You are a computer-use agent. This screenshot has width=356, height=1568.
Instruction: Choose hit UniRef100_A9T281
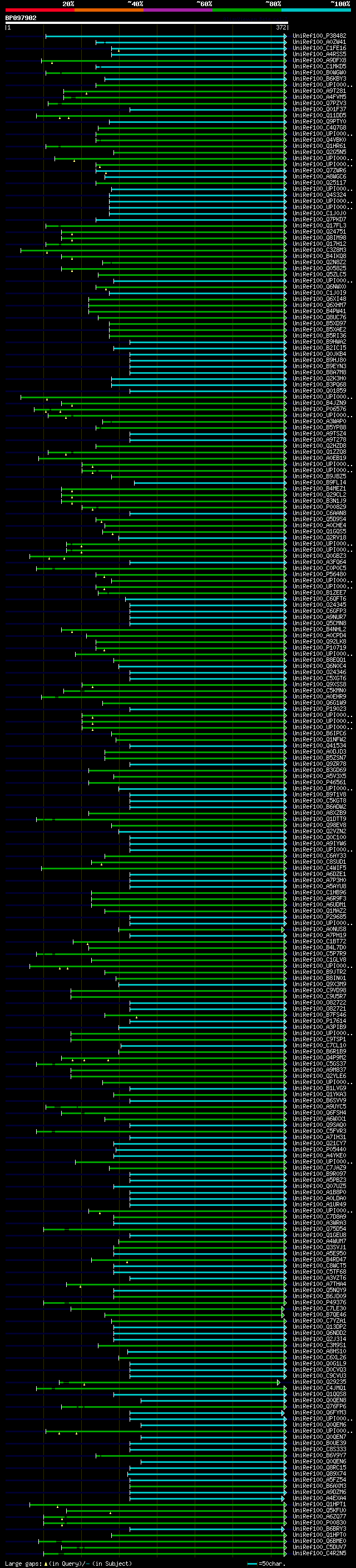(x=319, y=91)
